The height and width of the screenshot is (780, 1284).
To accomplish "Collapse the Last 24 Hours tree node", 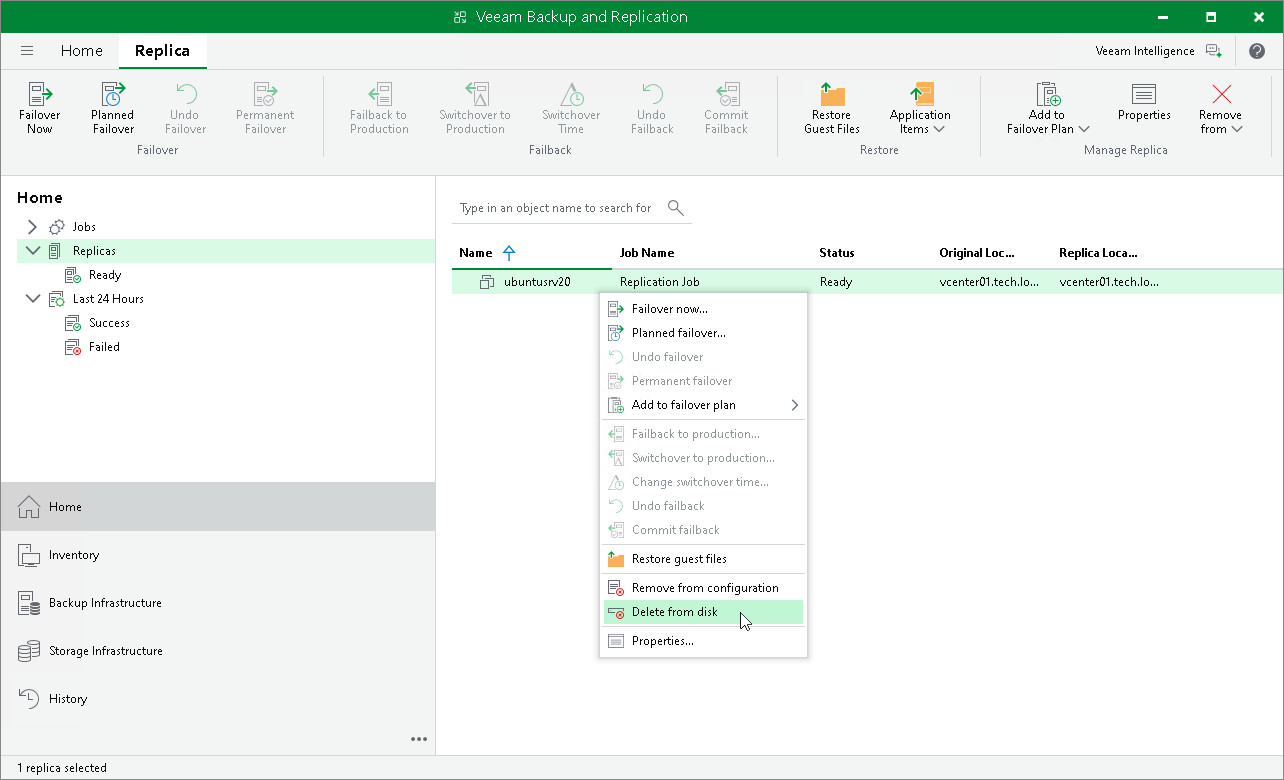I will [32, 299].
